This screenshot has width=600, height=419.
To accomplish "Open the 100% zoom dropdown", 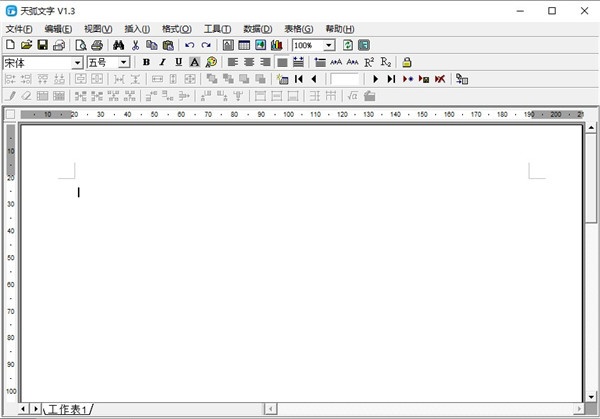I will pyautogui.click(x=328, y=45).
